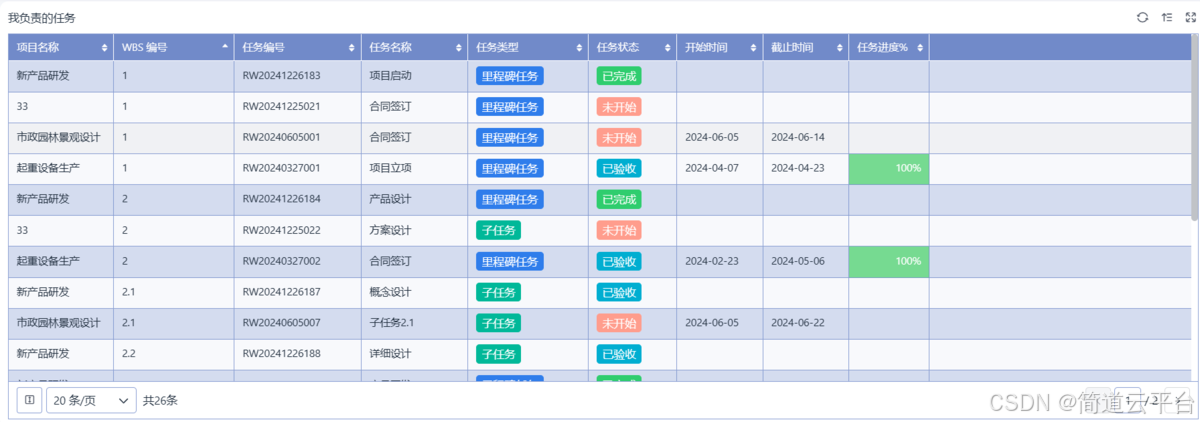Select task number RW20240605001
Screen dimensions: 1200x422
coord(281,137)
